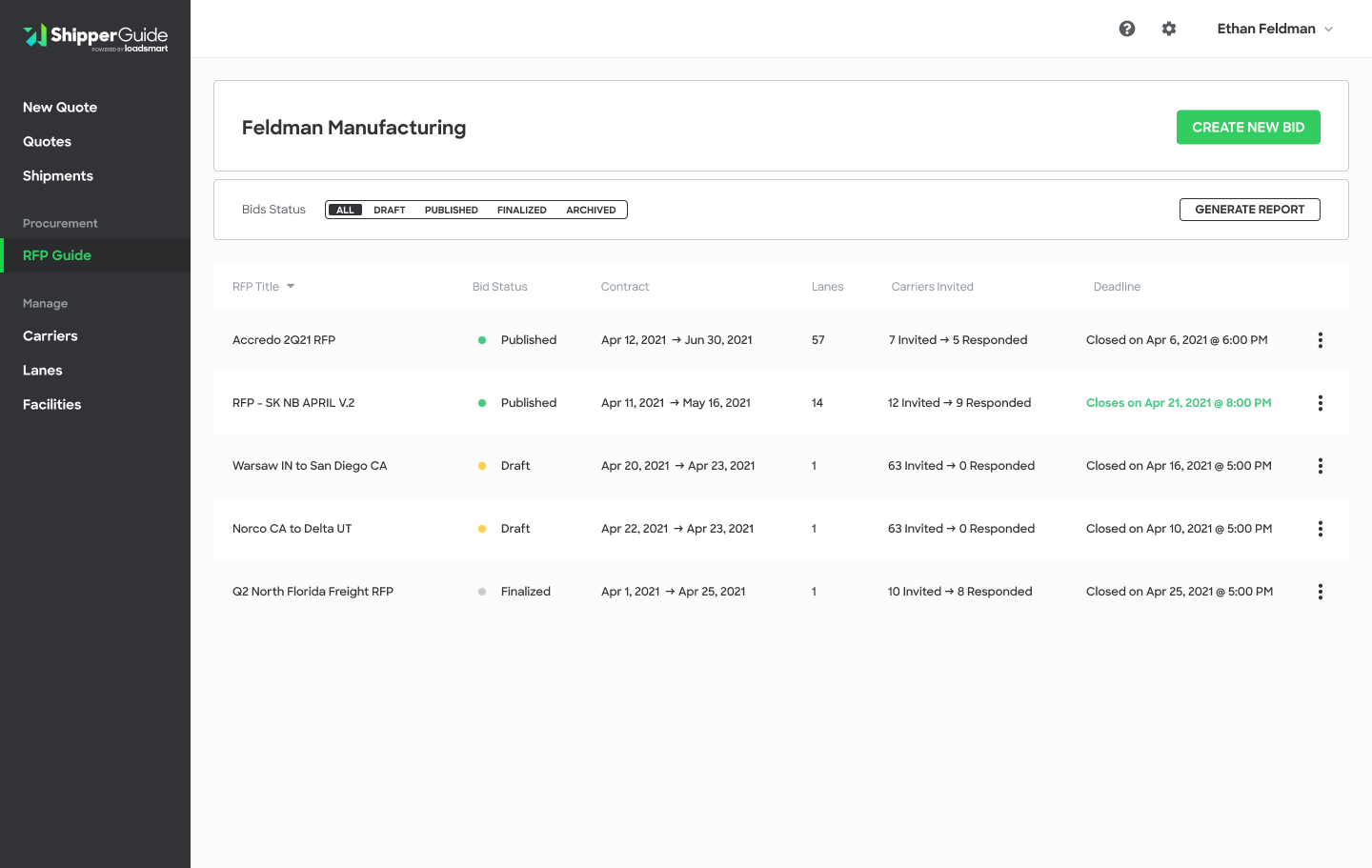Image resolution: width=1372 pixels, height=868 pixels.
Task: Open the help question mark icon
Action: 1127,29
